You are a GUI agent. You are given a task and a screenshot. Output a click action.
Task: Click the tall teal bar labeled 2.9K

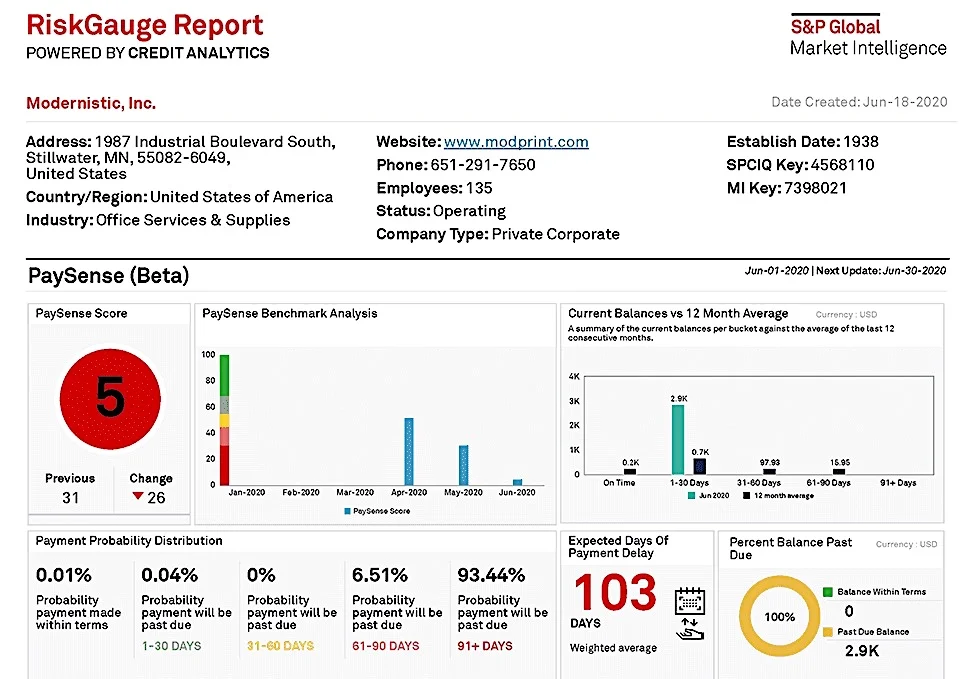[678, 439]
